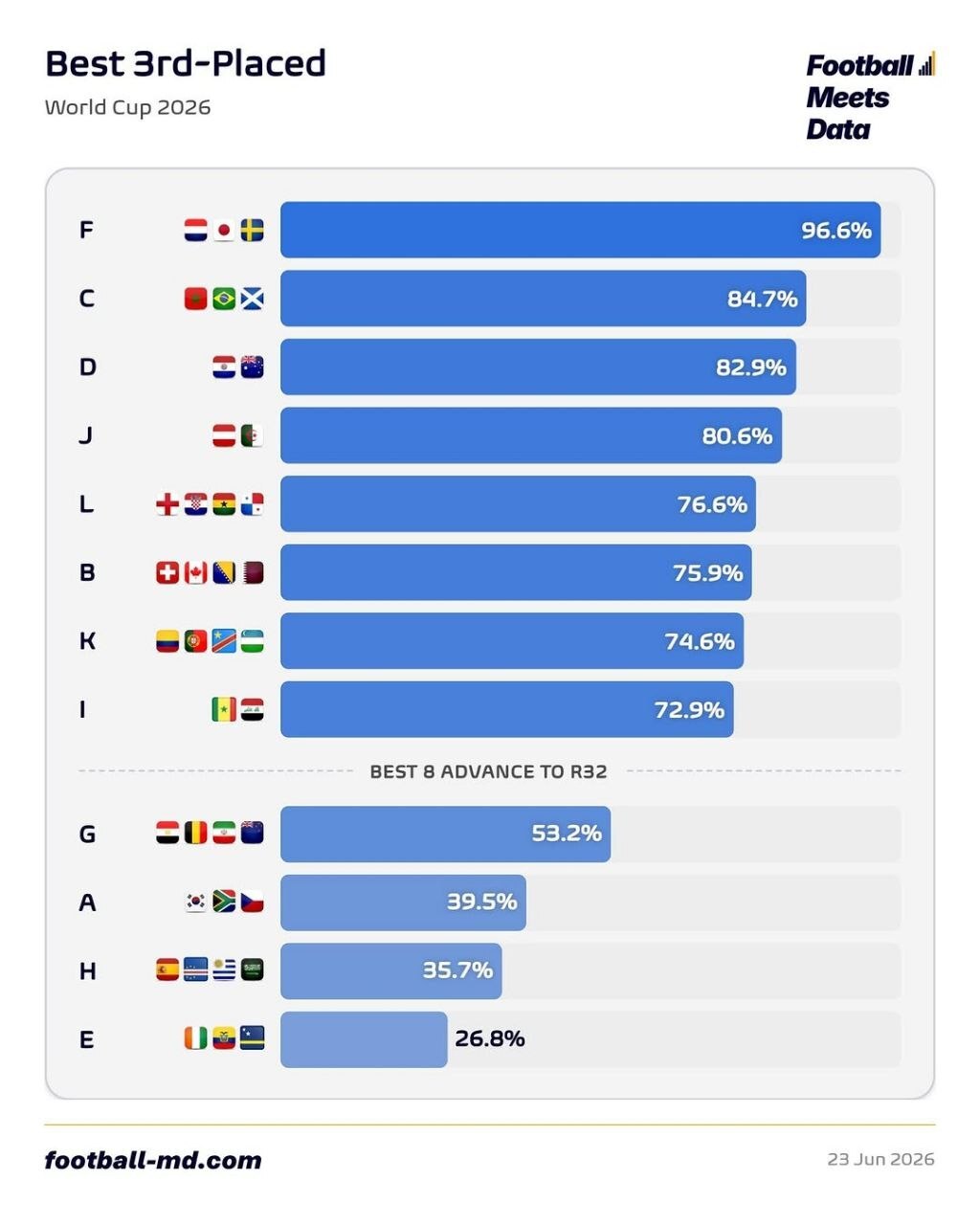Image resolution: width=980 pixels, height=1225 pixels.
Task: Select the 96.6% bar for Group F
Action: (580, 230)
